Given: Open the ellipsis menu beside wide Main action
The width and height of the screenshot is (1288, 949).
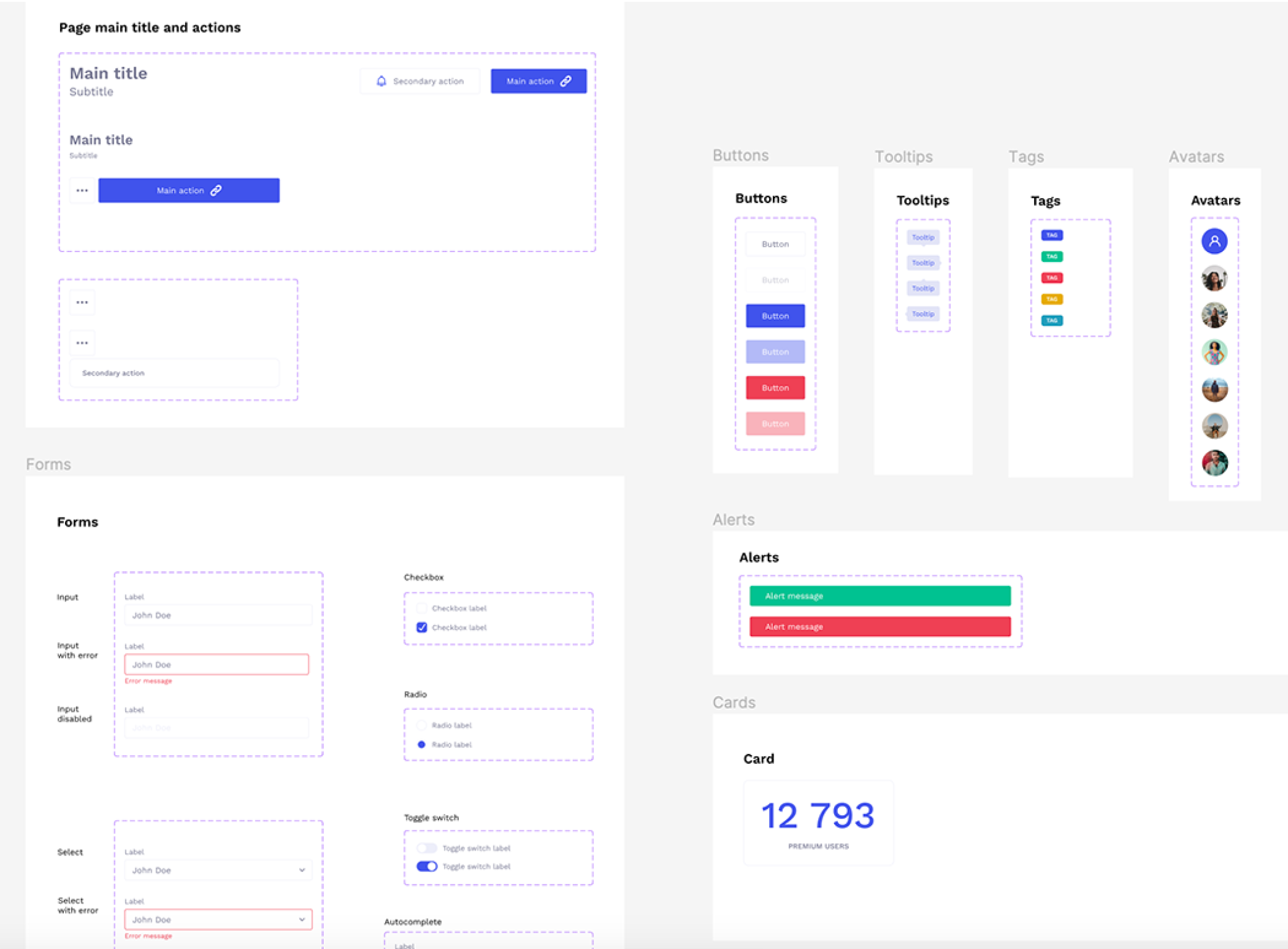Looking at the screenshot, I should pos(82,190).
